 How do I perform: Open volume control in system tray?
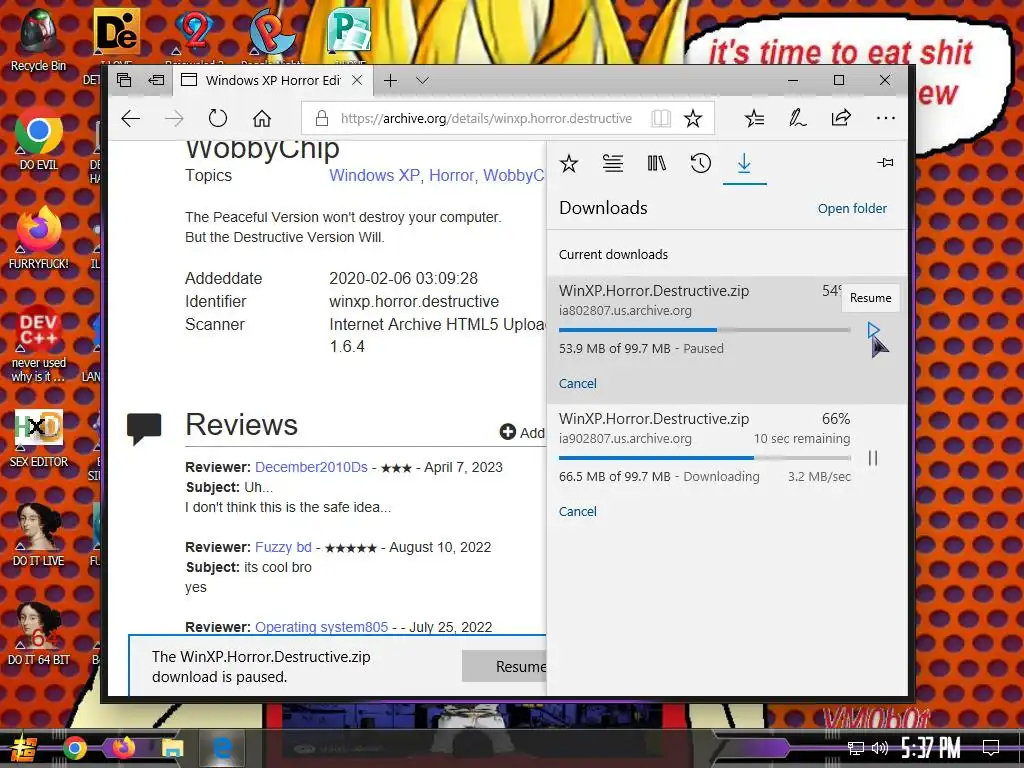pyautogui.click(x=880, y=748)
